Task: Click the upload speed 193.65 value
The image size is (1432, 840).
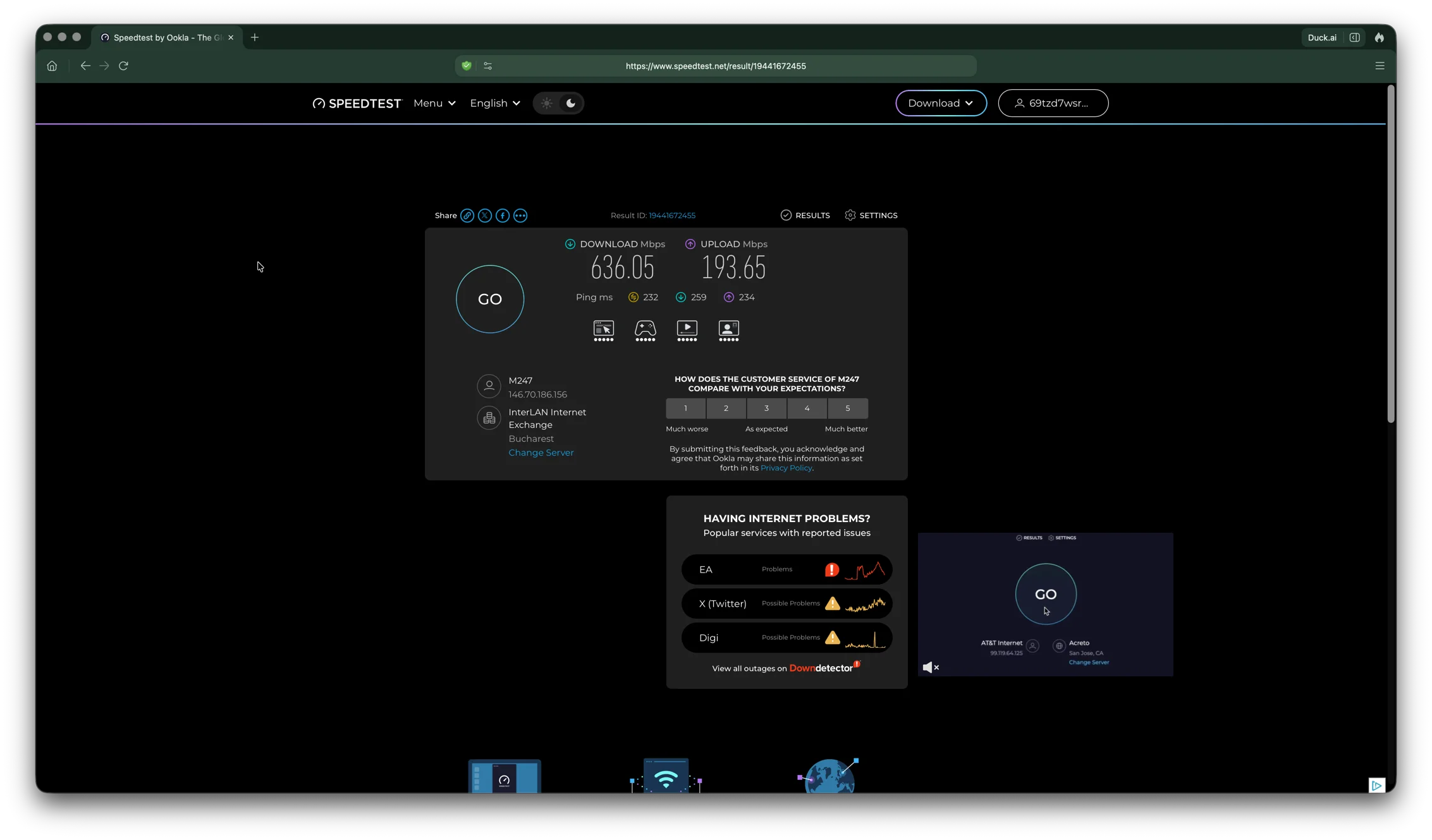Action: click(x=733, y=268)
